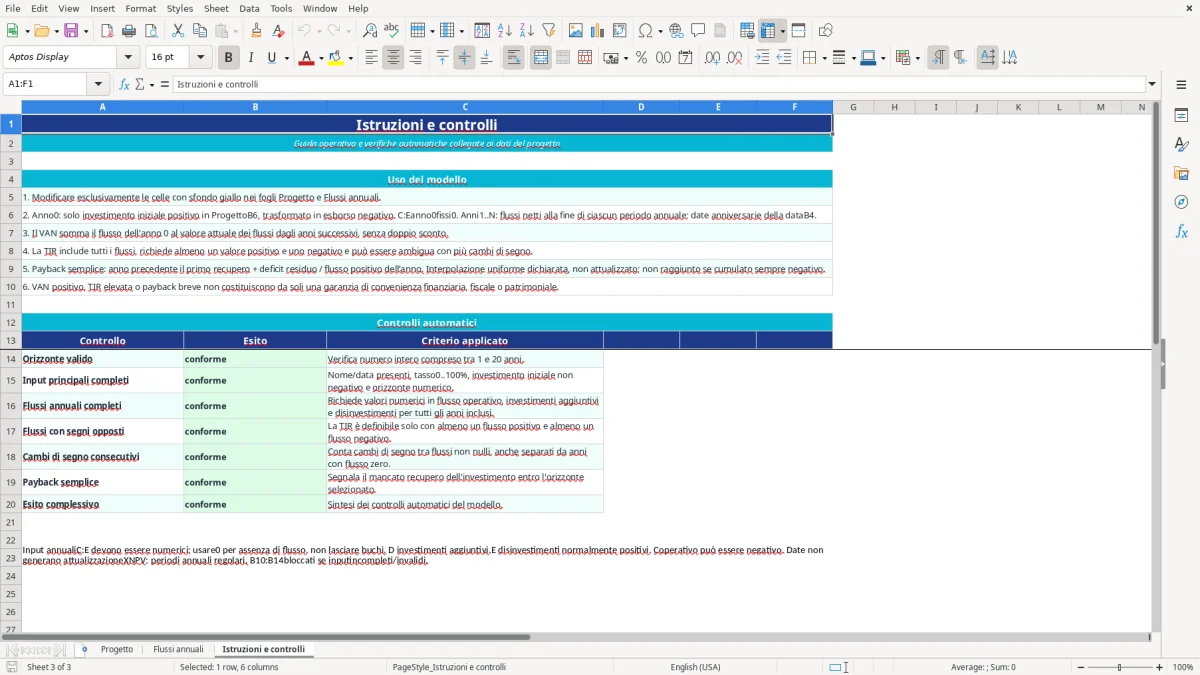Insert Image icon in toolbar
Screen dimensions: 1200x675
tap(576, 31)
